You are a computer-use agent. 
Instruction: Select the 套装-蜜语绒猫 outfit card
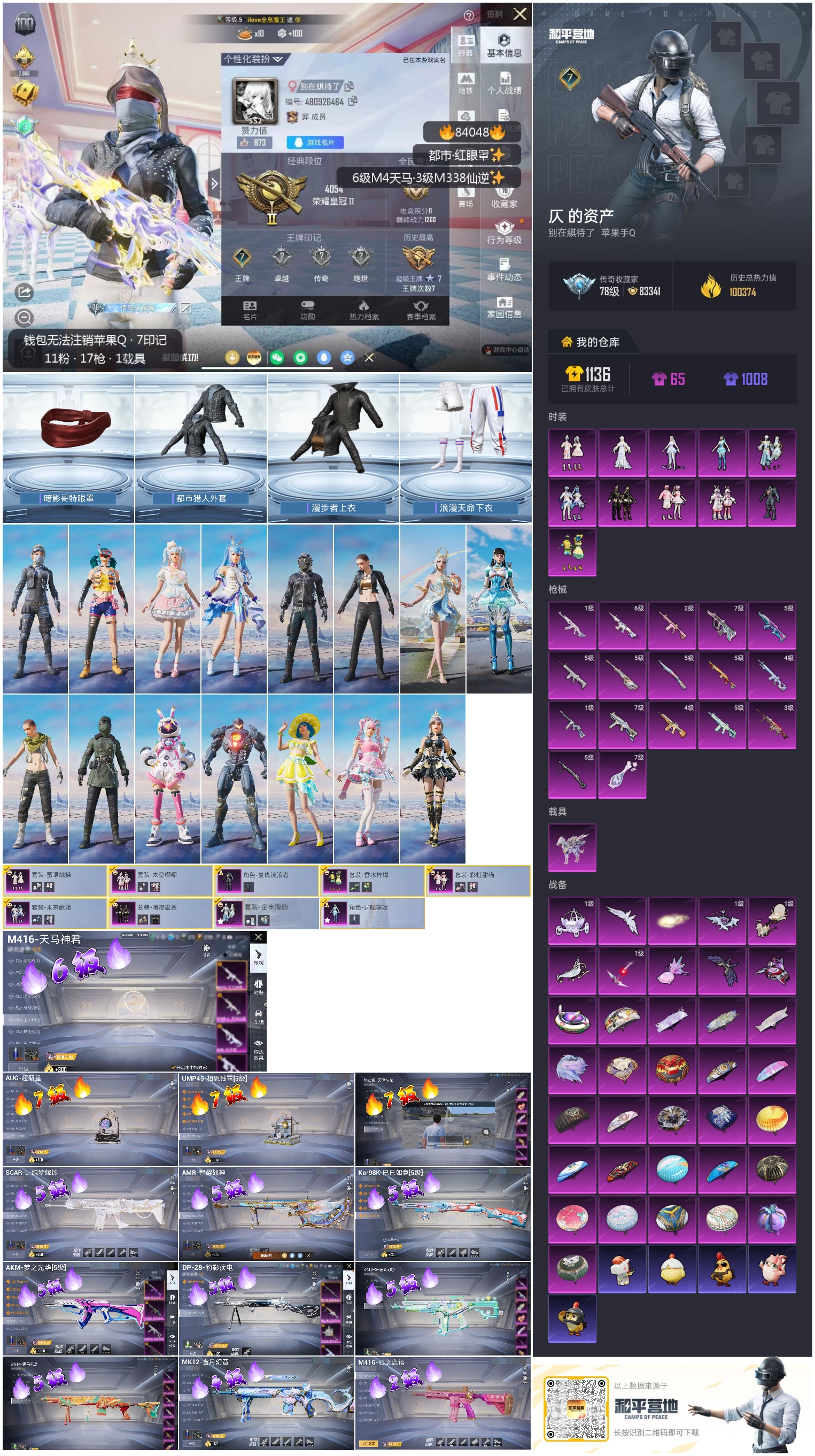click(x=55, y=881)
